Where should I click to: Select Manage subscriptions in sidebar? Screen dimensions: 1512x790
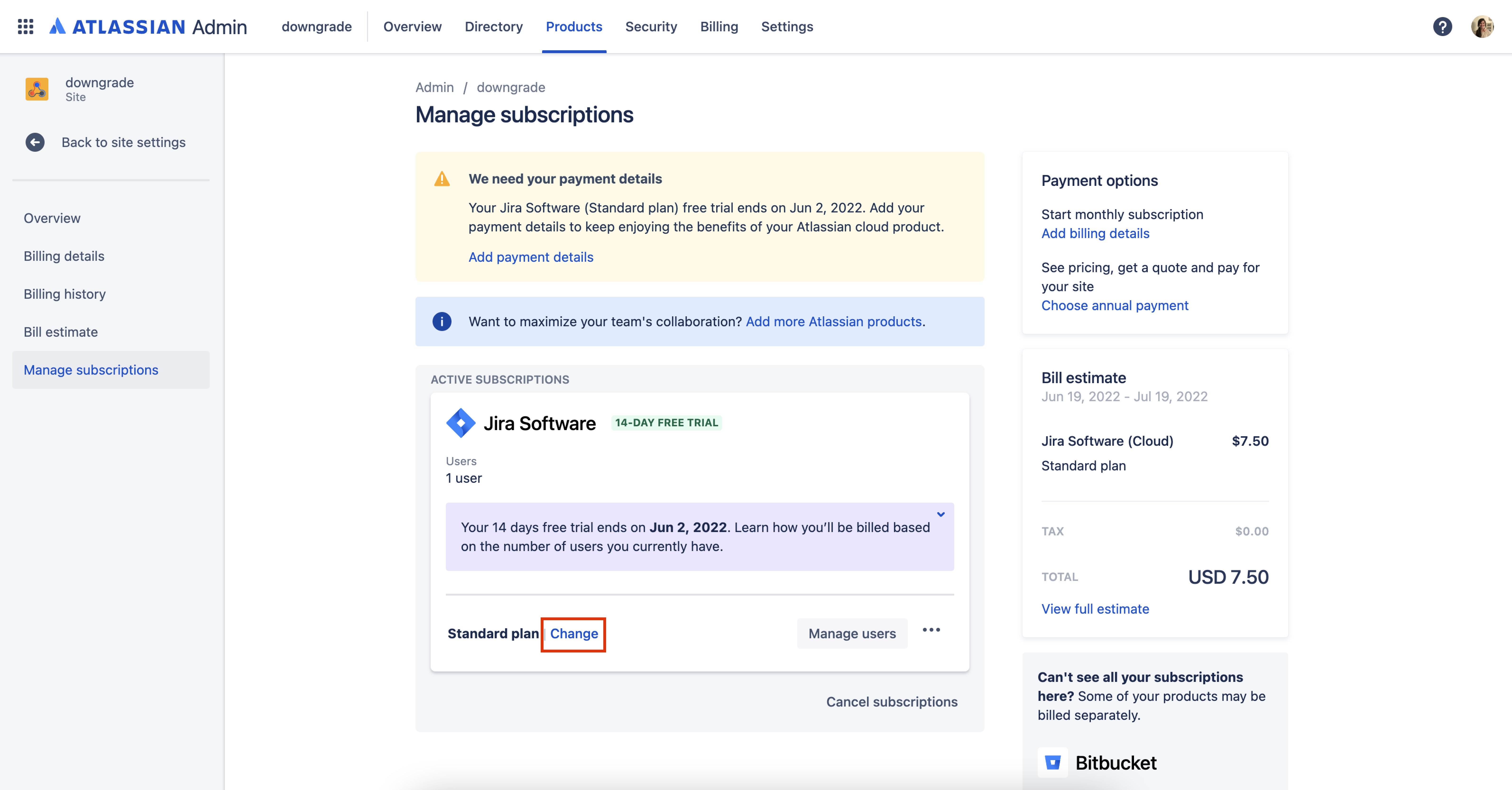click(x=111, y=370)
